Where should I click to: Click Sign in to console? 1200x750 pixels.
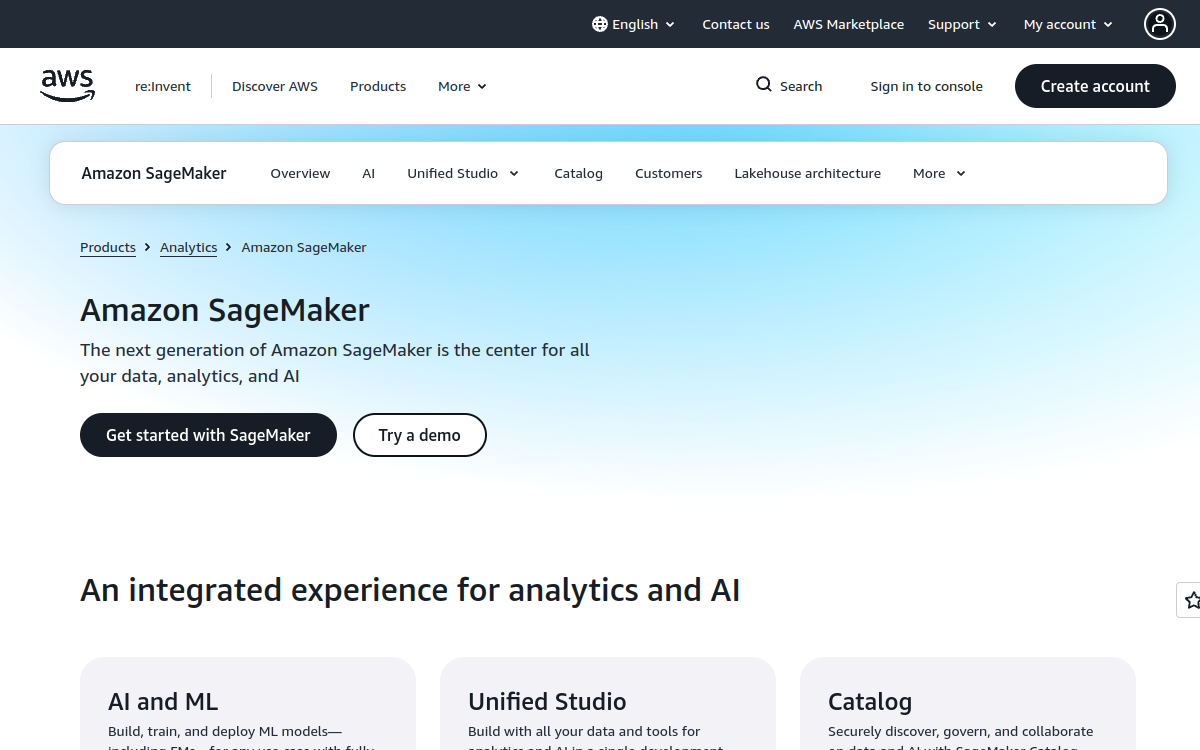pos(926,86)
